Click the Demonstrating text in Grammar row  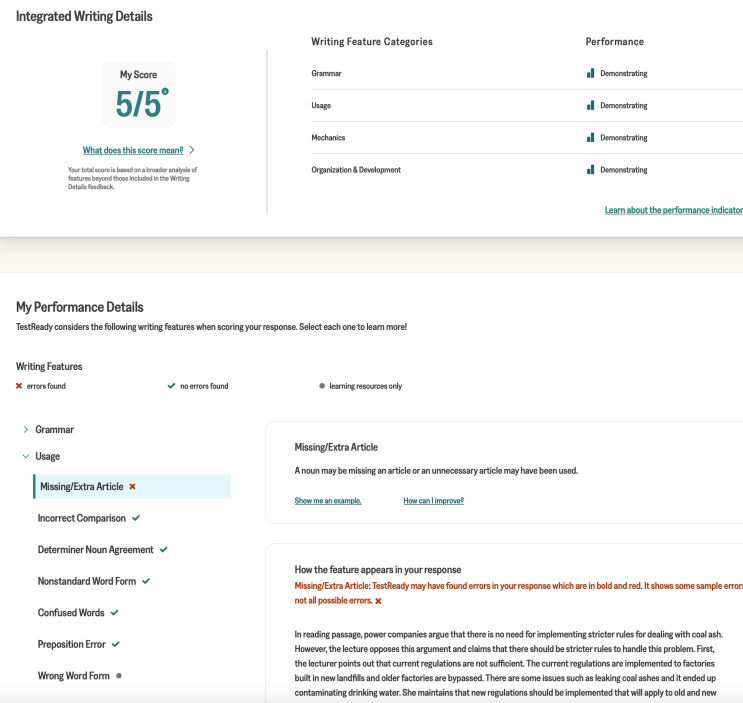tap(624, 73)
